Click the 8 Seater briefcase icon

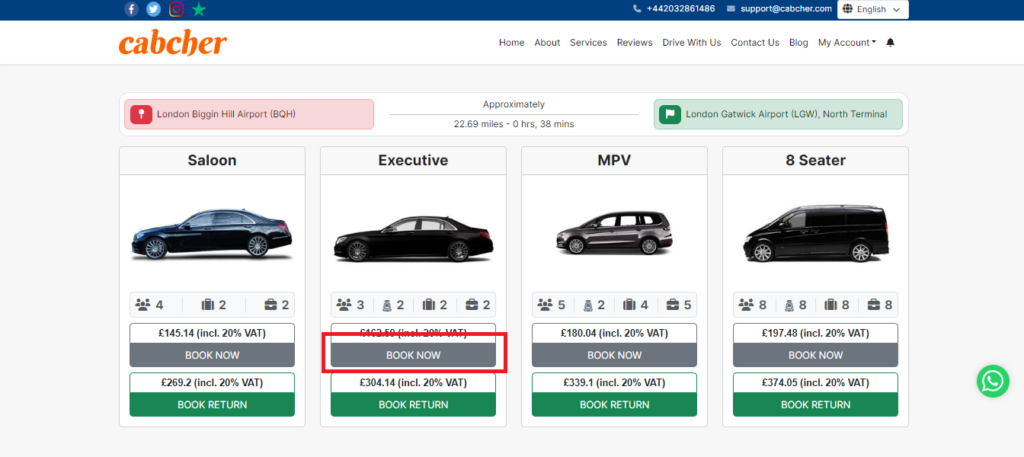coord(874,304)
